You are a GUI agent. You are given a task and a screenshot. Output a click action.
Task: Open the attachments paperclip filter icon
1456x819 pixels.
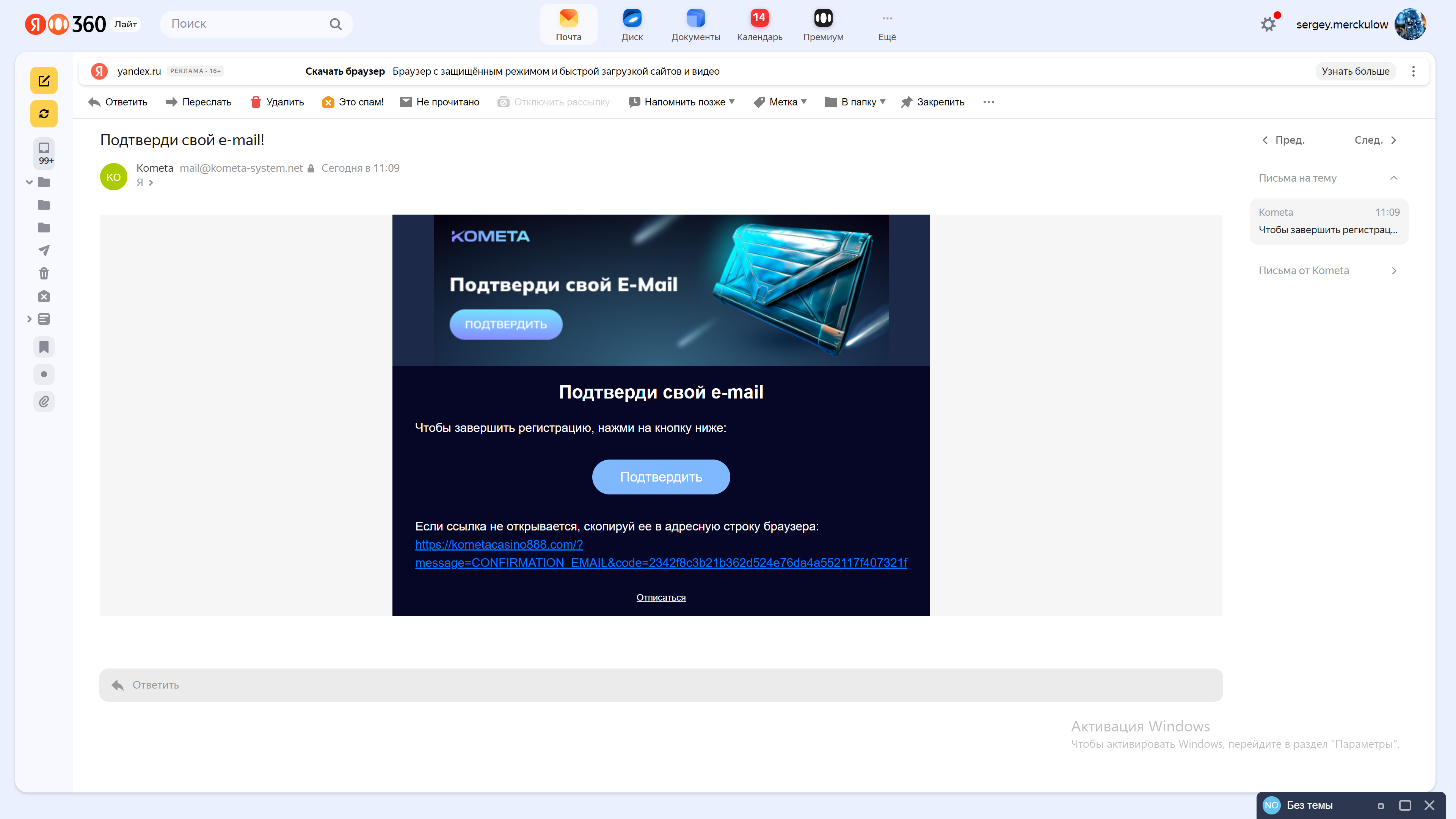[x=44, y=401]
